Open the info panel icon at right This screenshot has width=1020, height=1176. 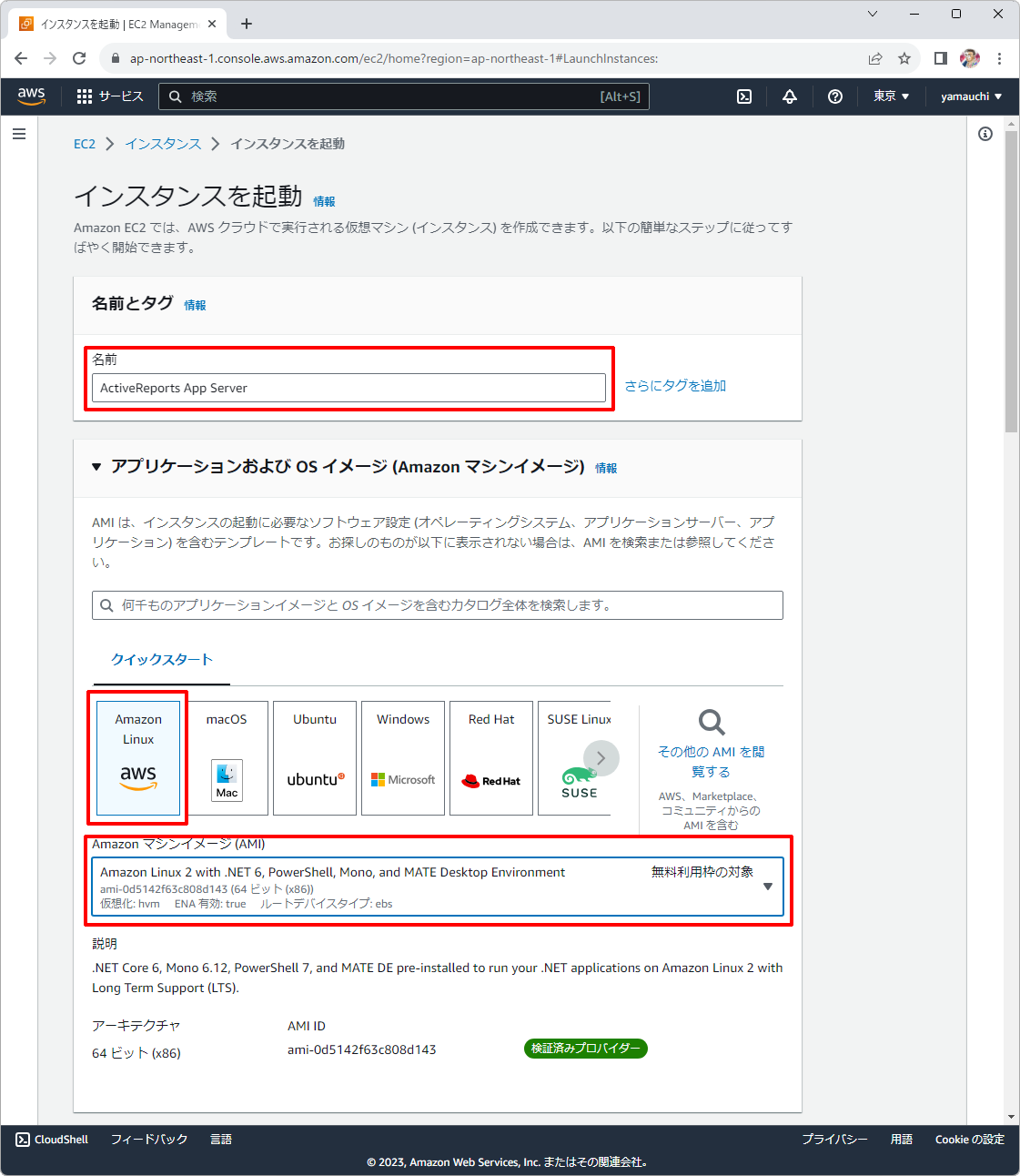985,135
